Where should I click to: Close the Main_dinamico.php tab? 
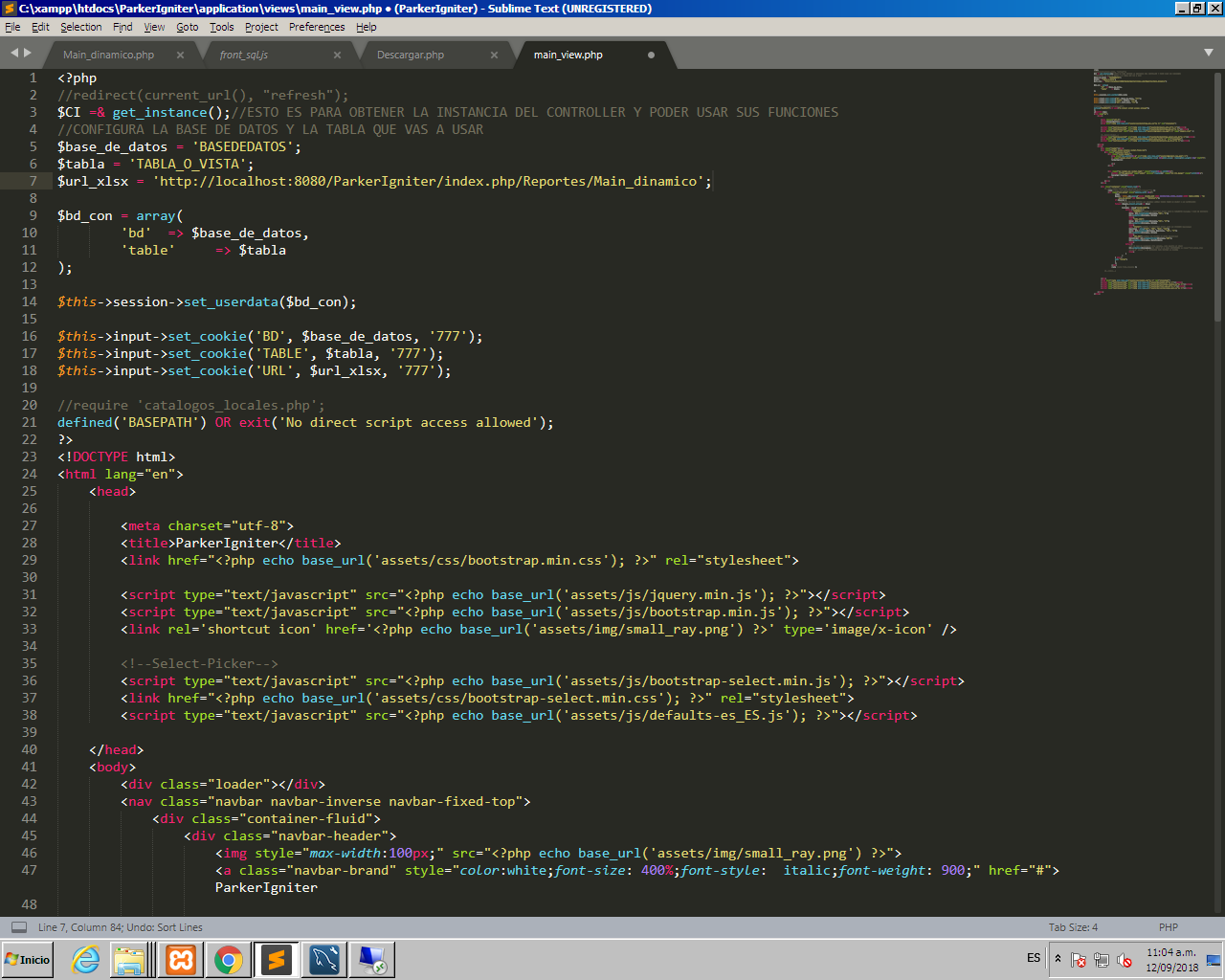180,56
